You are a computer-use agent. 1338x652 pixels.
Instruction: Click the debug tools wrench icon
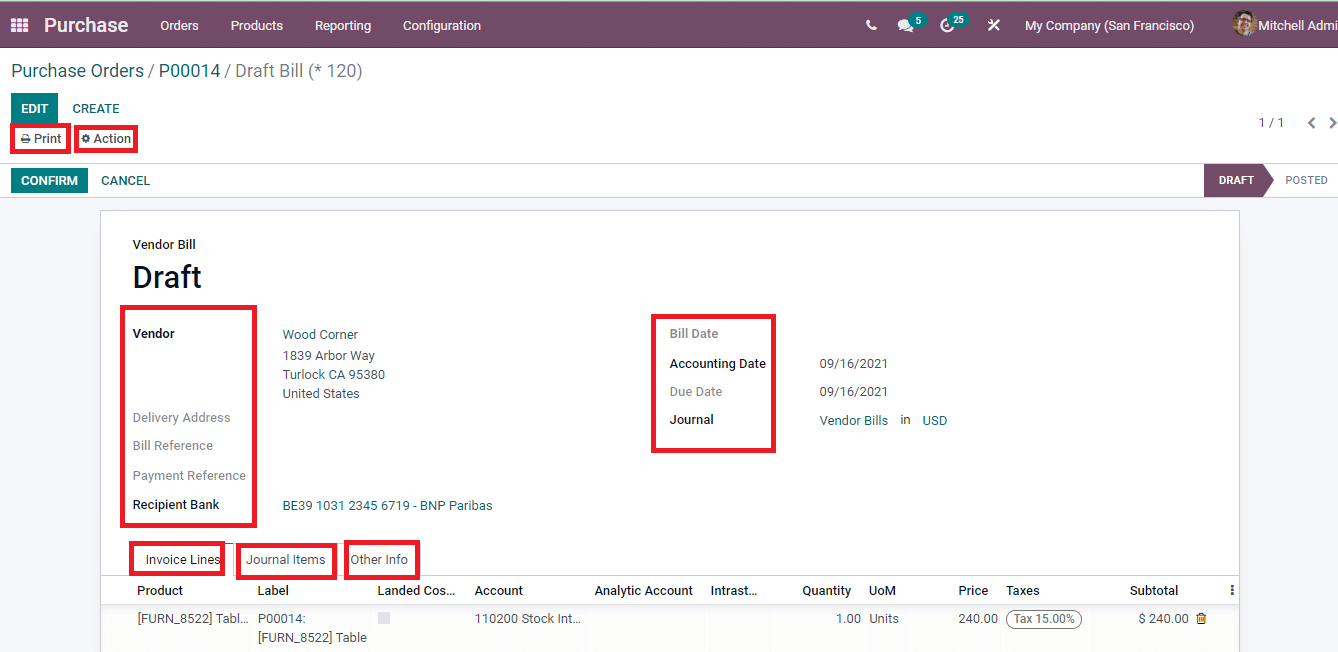pyautogui.click(x=994, y=26)
